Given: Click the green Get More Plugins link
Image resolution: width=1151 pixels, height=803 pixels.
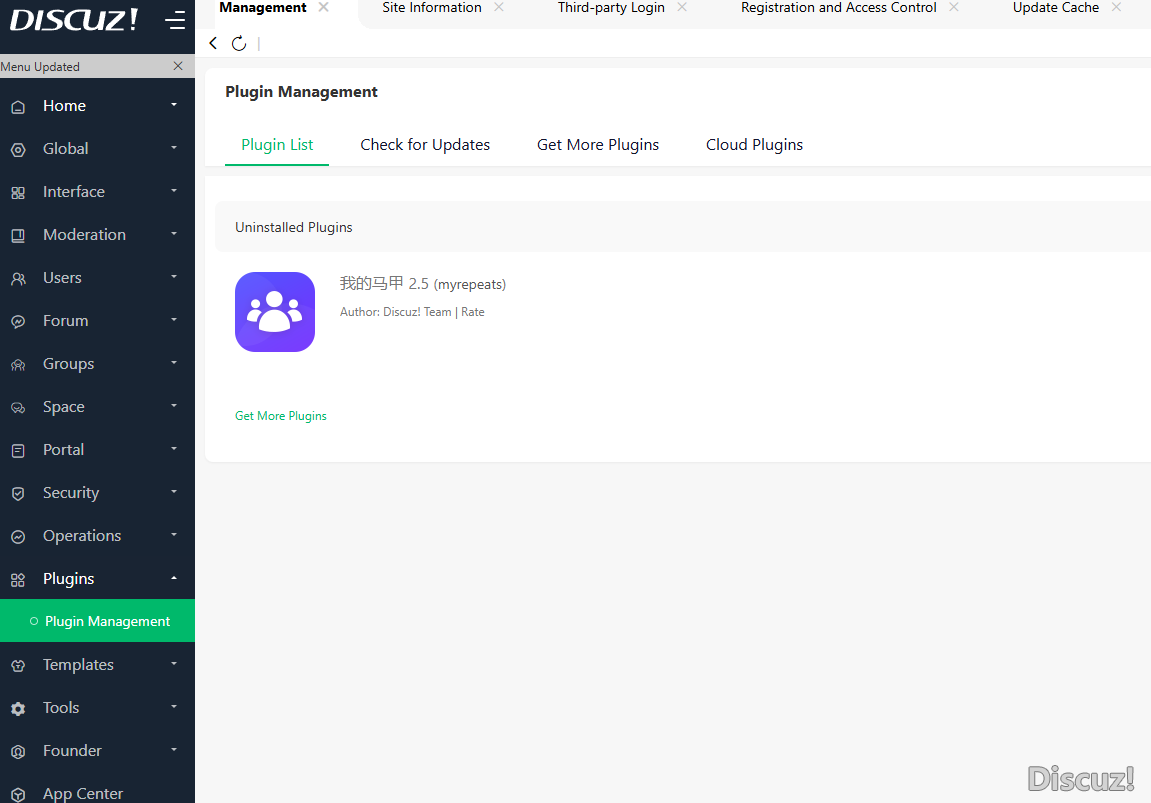Looking at the screenshot, I should point(281,416).
